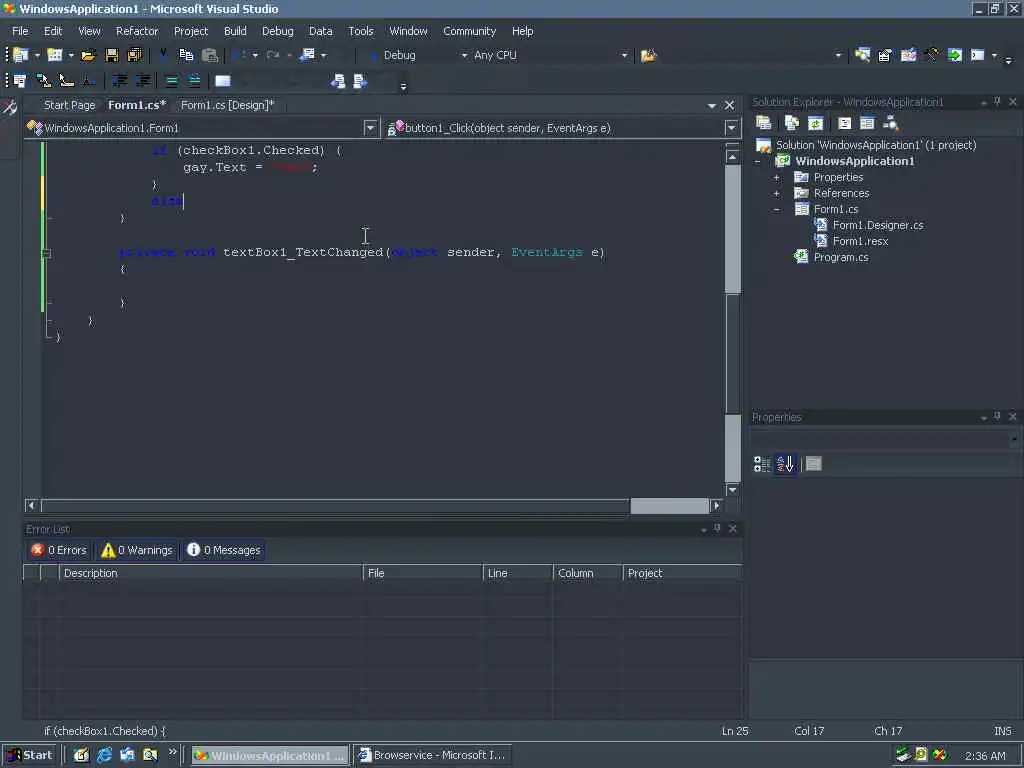The image size is (1024, 768).
Task: Collapse the textBox1_TextChanged code outline region
Action: (x=46, y=253)
